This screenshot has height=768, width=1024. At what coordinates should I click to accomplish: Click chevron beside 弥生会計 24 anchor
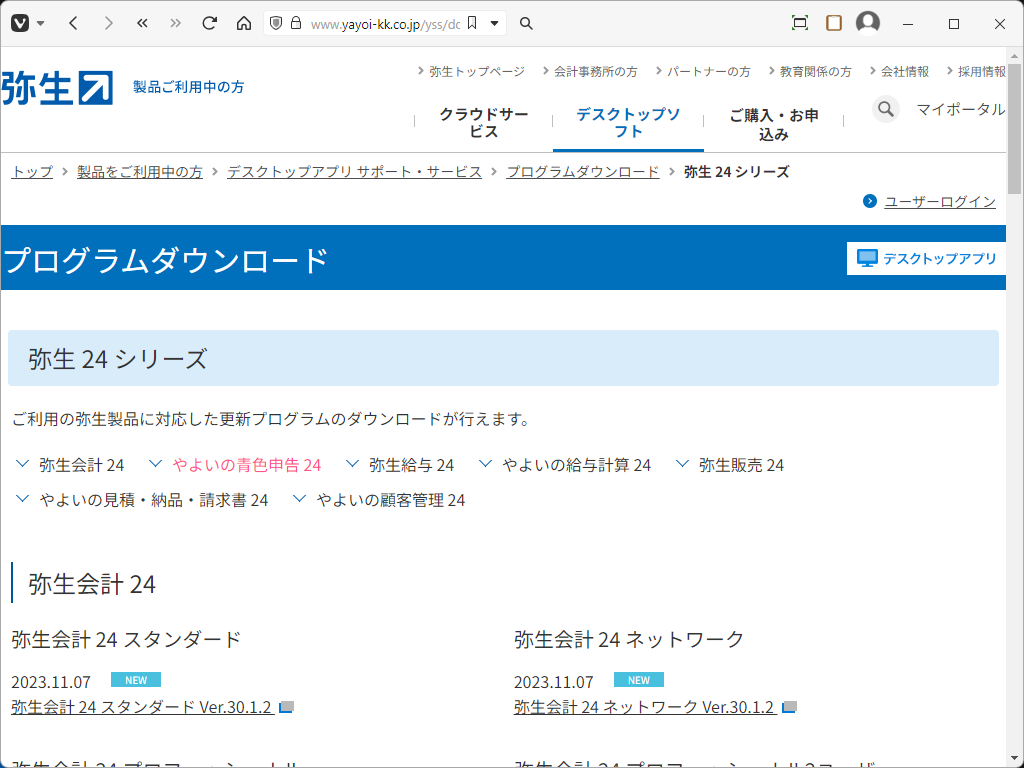coord(22,464)
